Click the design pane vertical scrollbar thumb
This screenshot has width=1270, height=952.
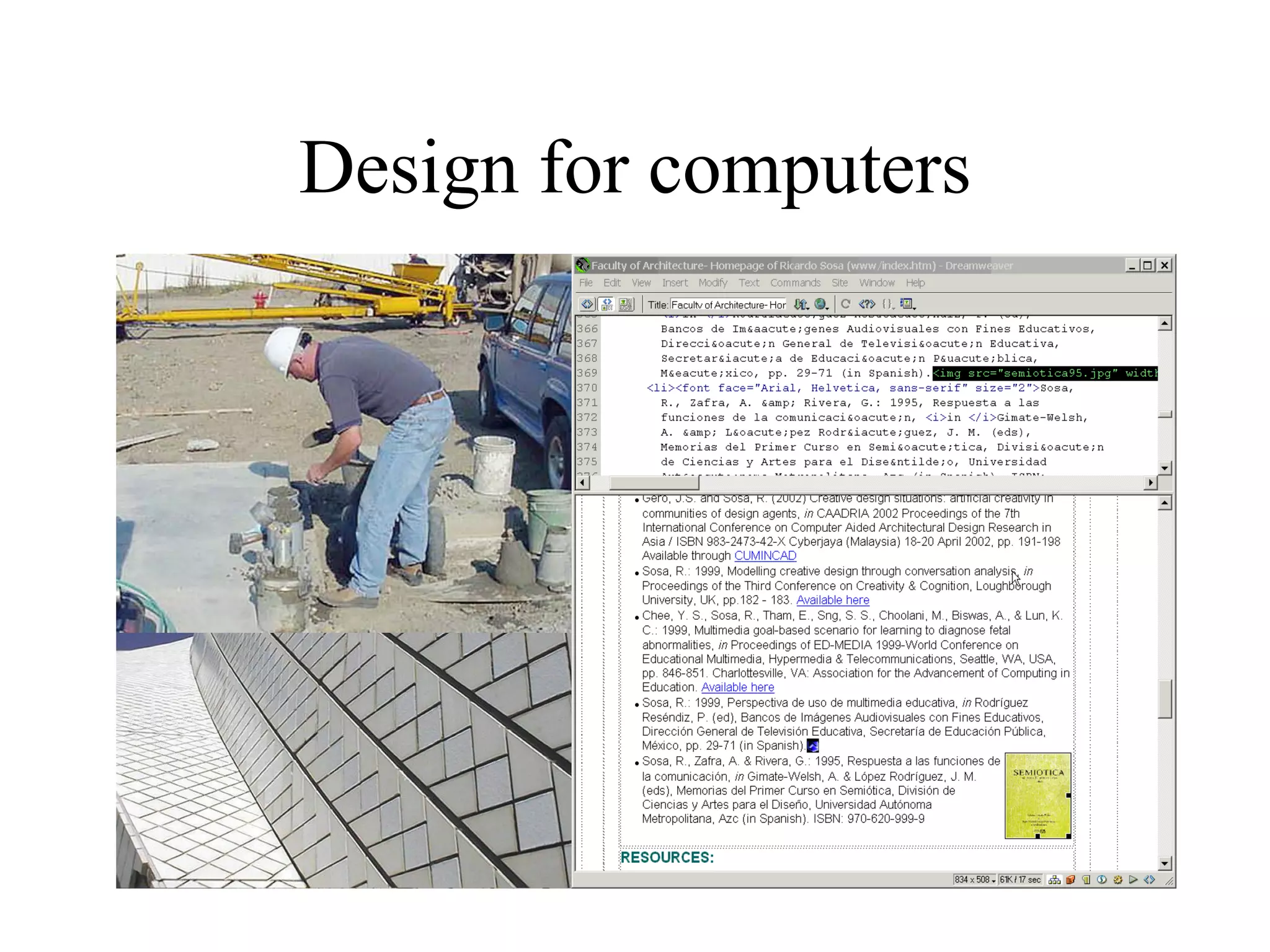click(x=1165, y=699)
